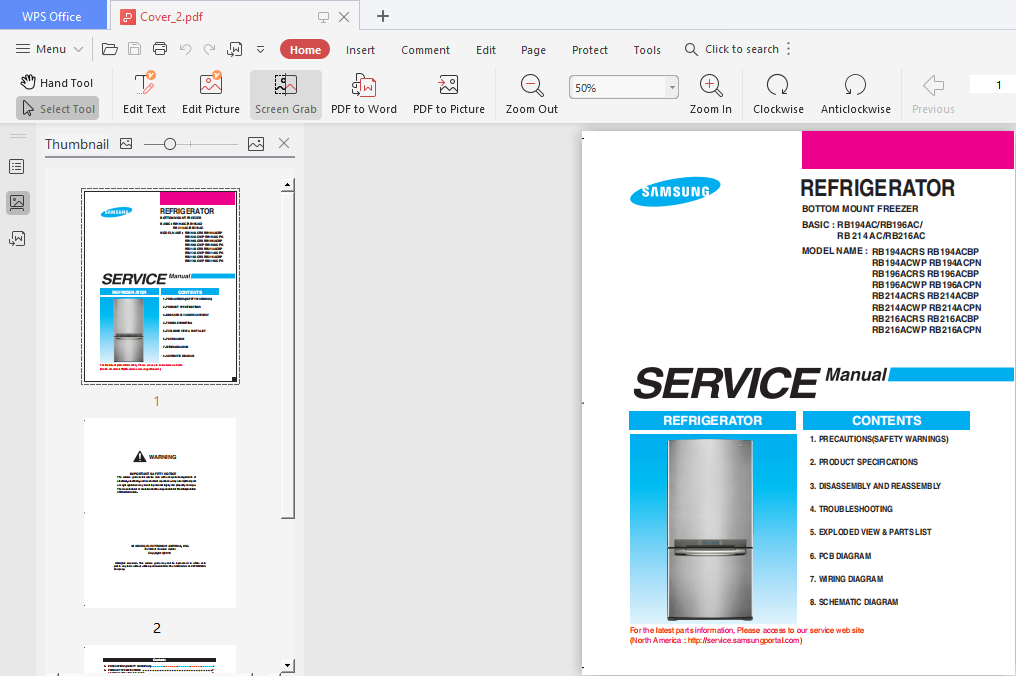Click the blue CONTENTS header
The width and height of the screenshot is (1016, 676).
click(x=886, y=421)
